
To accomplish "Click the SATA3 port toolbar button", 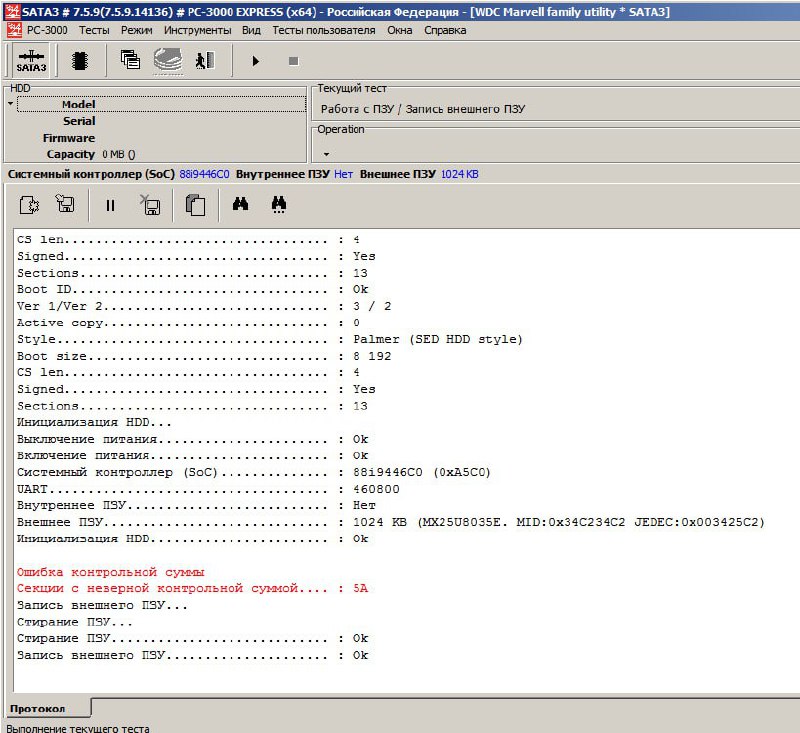I will (31, 61).
